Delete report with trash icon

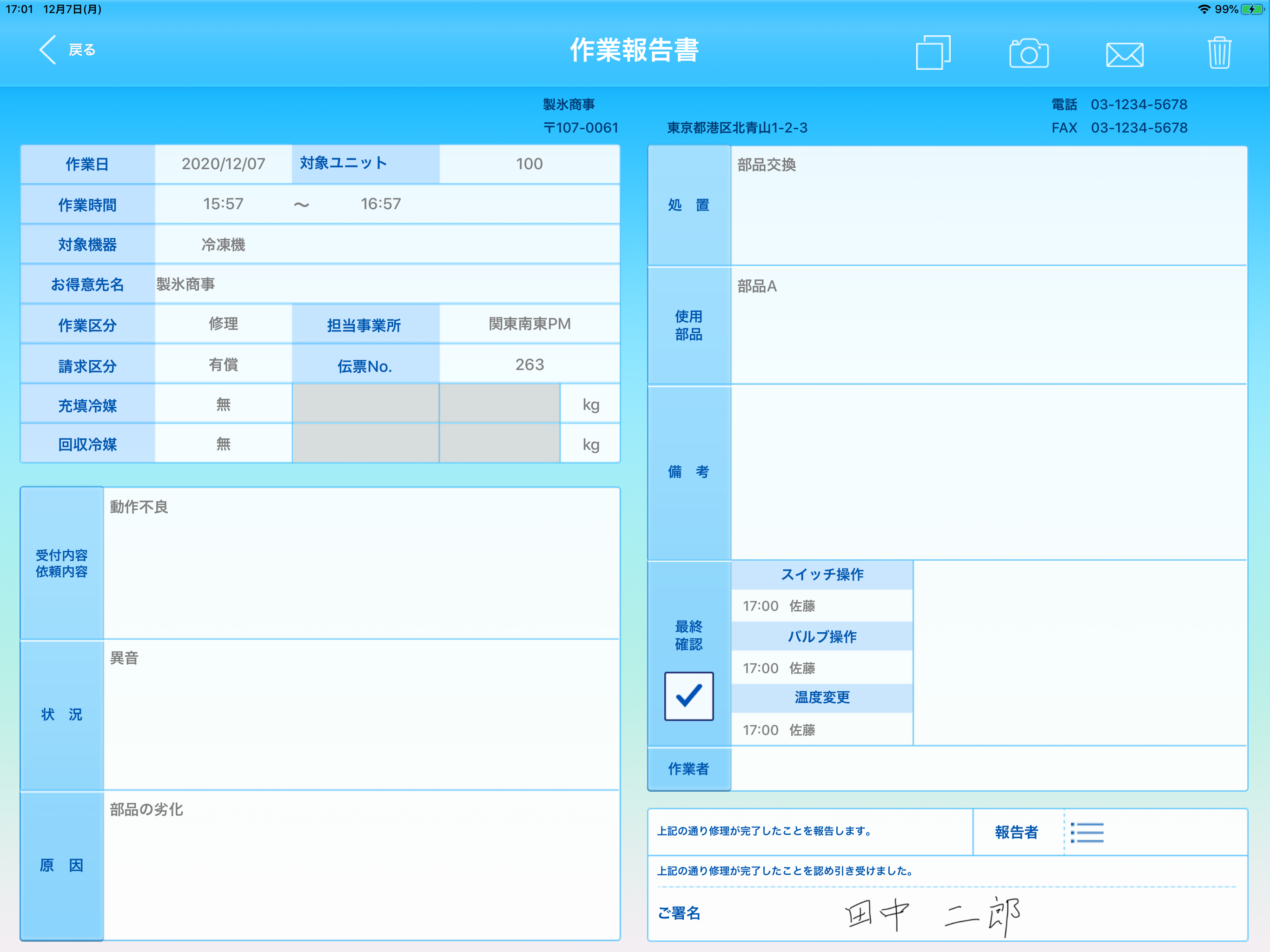(x=1219, y=53)
